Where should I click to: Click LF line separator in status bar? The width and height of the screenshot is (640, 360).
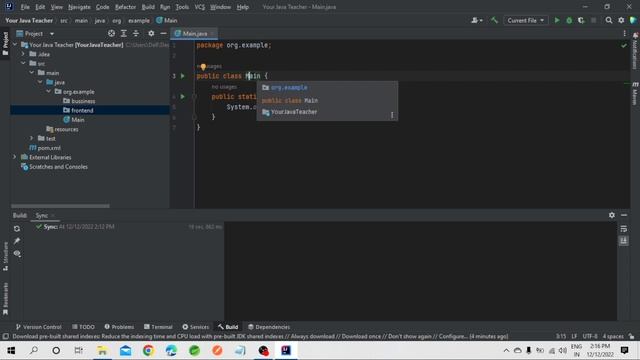click(x=574, y=336)
